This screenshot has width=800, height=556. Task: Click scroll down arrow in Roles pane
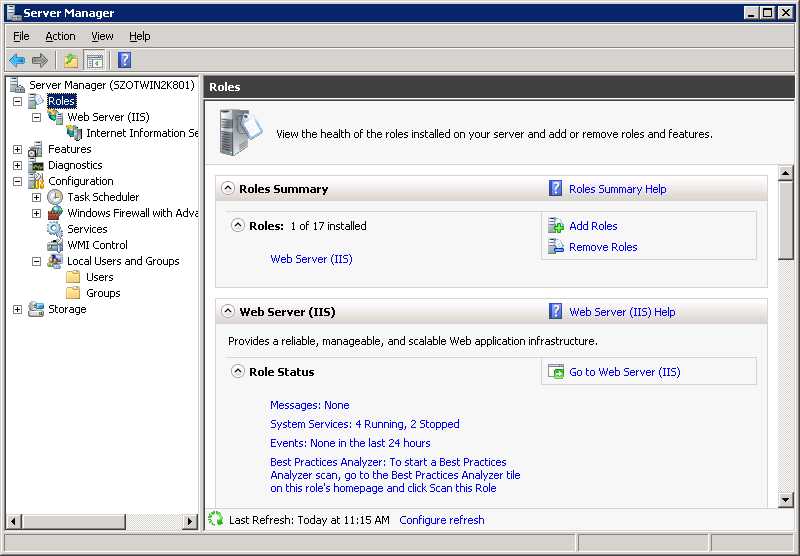(785, 500)
